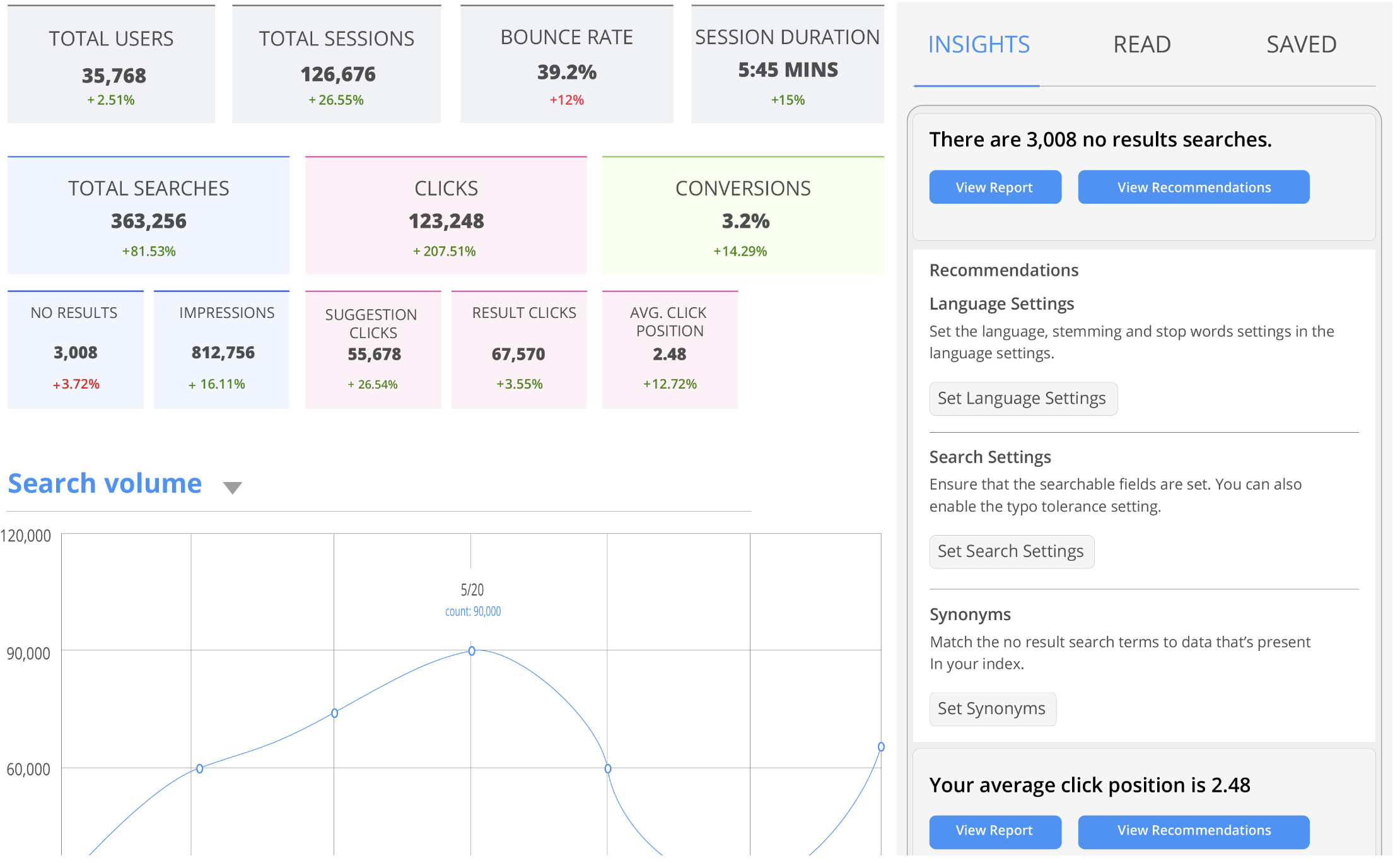The width and height of the screenshot is (1400, 863).
Task: Click the '+81.53%' total searches change
Action: pyautogui.click(x=149, y=251)
